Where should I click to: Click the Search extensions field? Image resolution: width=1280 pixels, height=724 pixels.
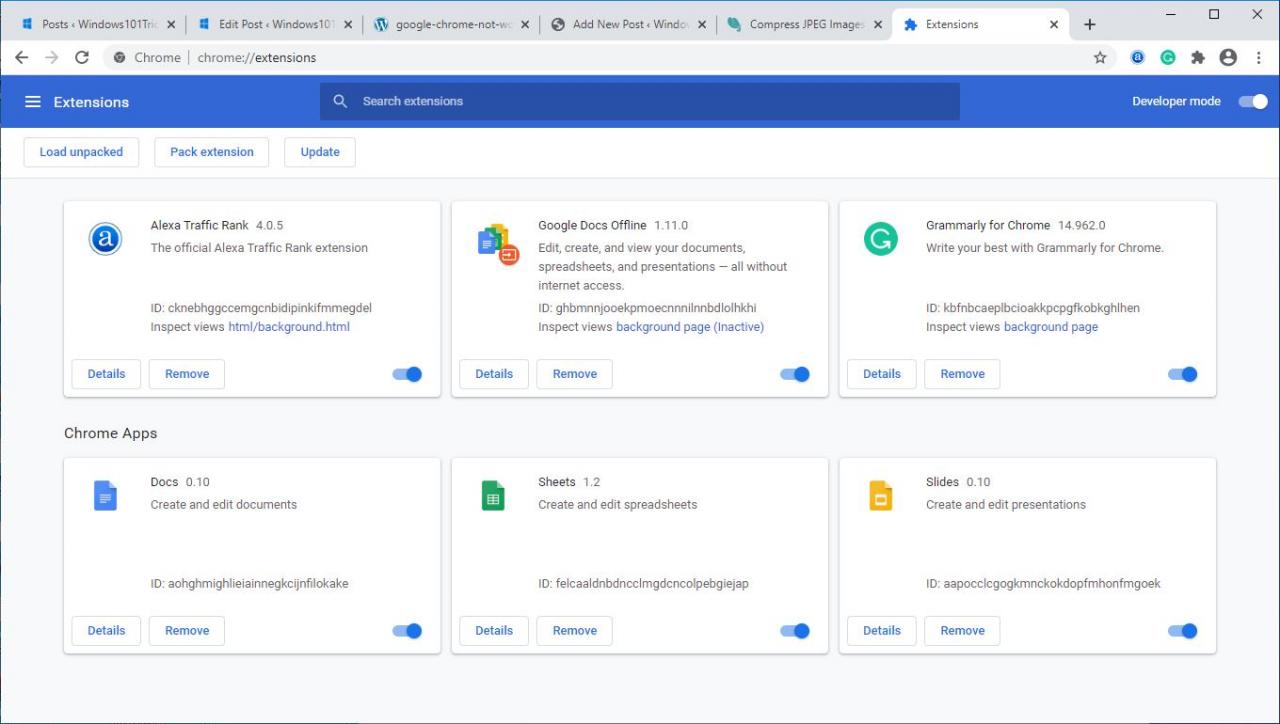tap(640, 101)
